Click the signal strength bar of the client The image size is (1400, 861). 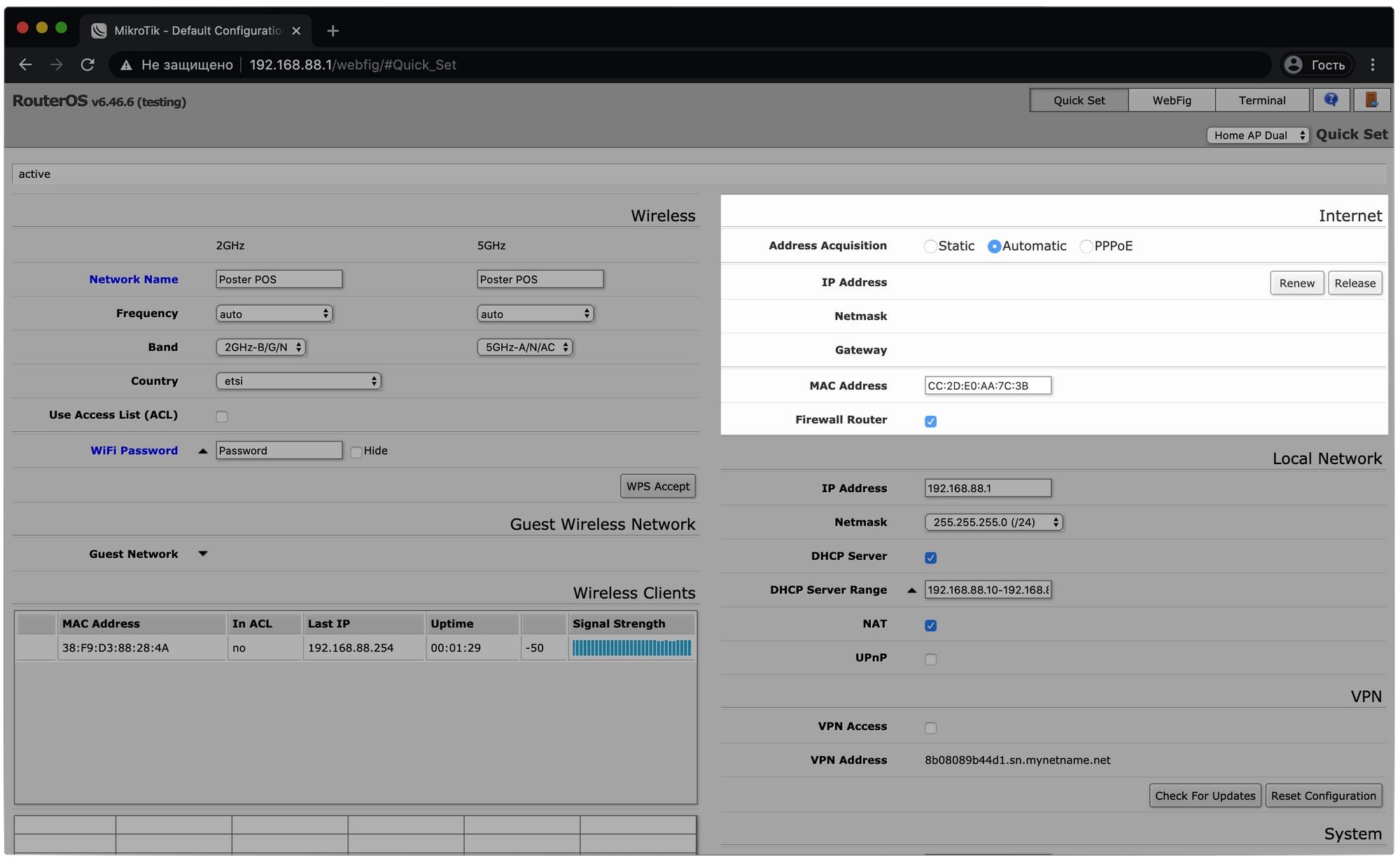pos(631,648)
